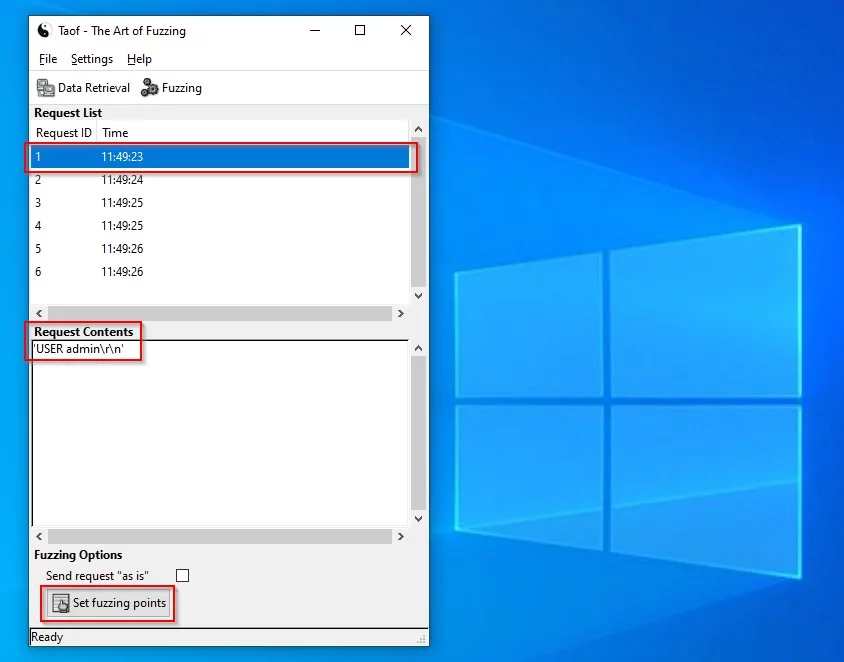Click the Taof yin-yang title bar icon
This screenshot has width=844, height=662.
(x=44, y=30)
